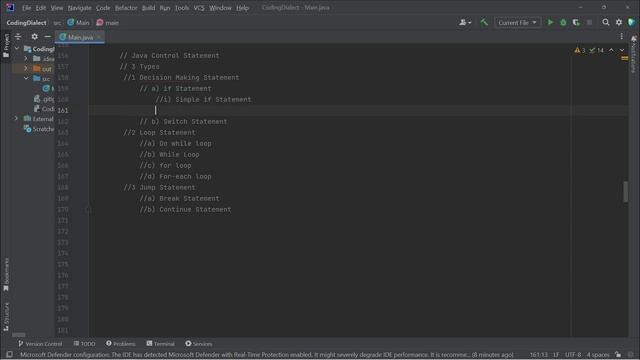
Task: Click the yellow warnings indicator showing 3
Action: click(580, 50)
